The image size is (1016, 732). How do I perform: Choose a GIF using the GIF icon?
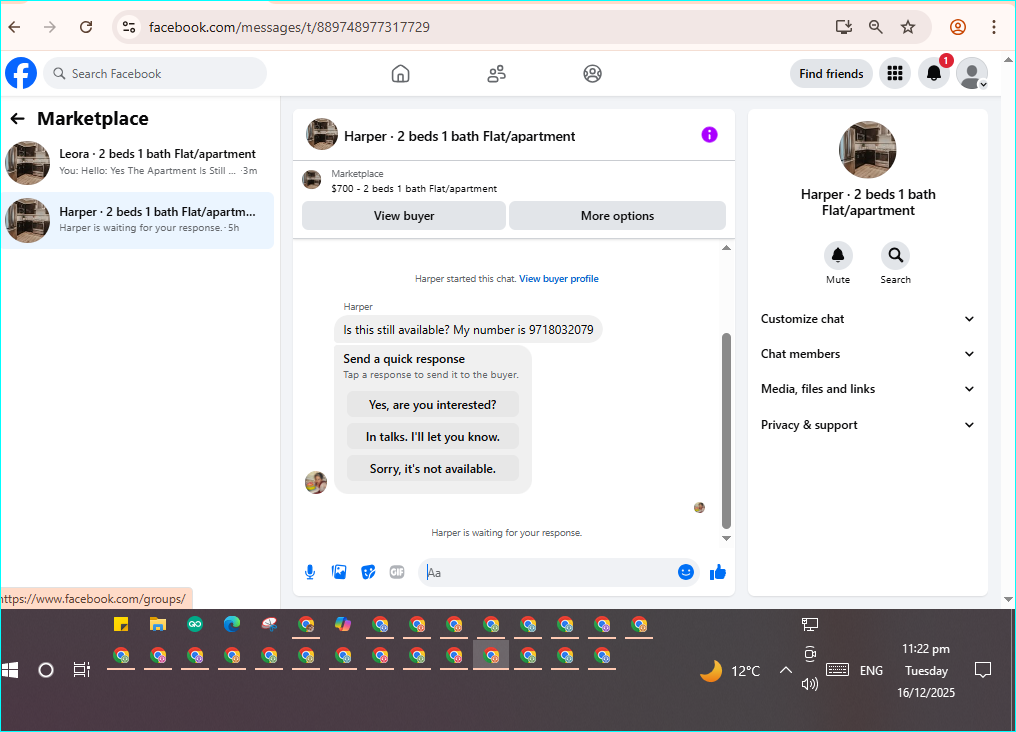pyautogui.click(x=397, y=572)
